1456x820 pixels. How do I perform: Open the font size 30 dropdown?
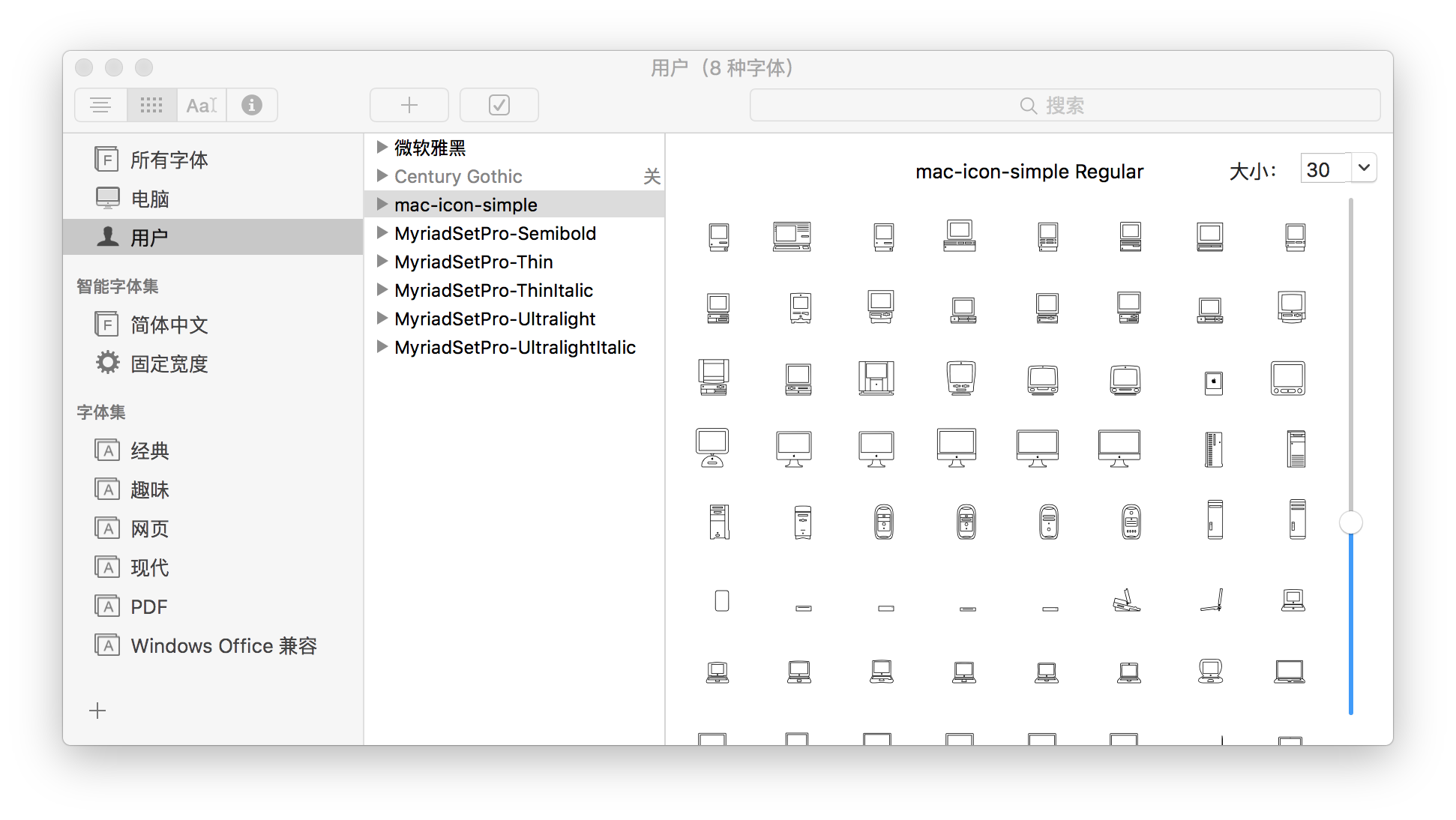tap(1365, 168)
